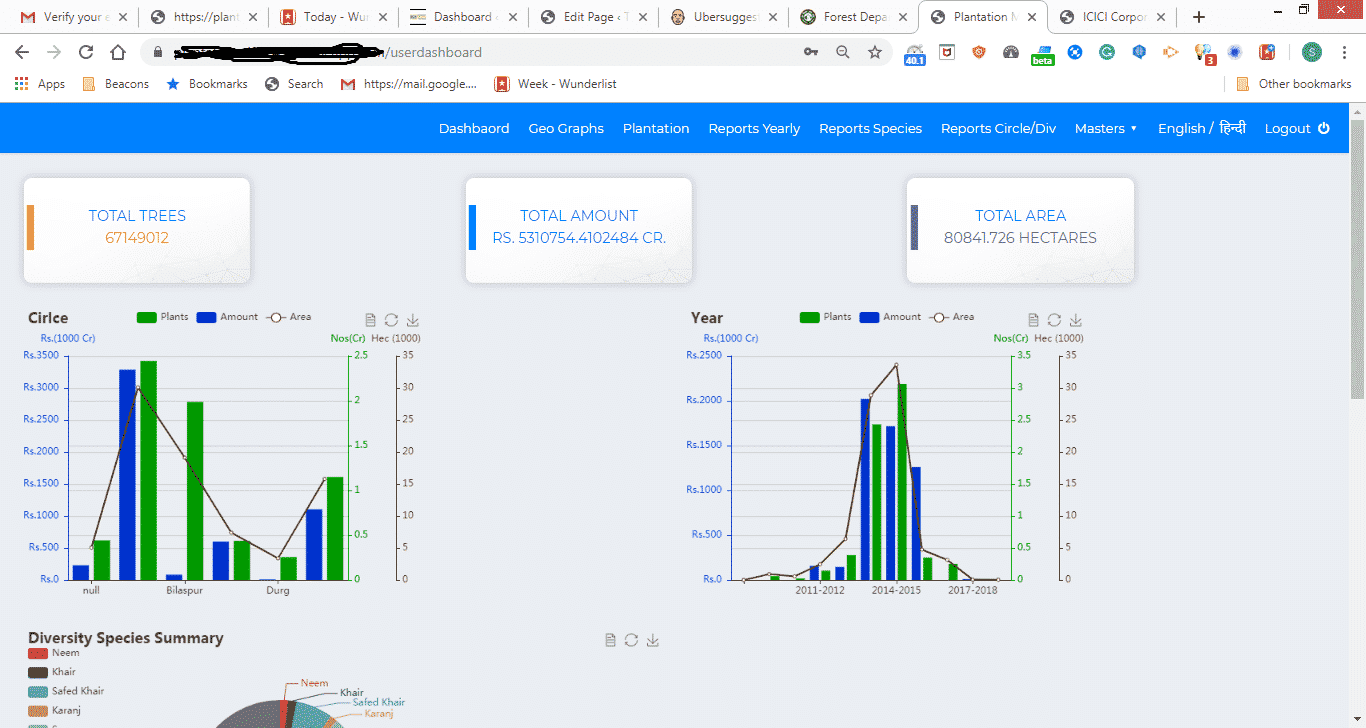
Task: Toggle the Amount series in the Year chart legend
Action: (890, 316)
